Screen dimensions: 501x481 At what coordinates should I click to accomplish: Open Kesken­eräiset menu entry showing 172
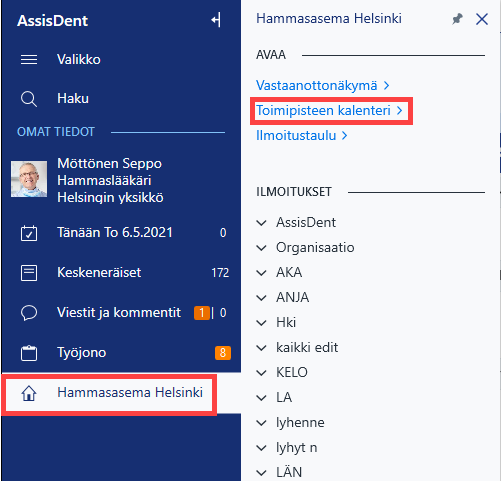point(121,273)
